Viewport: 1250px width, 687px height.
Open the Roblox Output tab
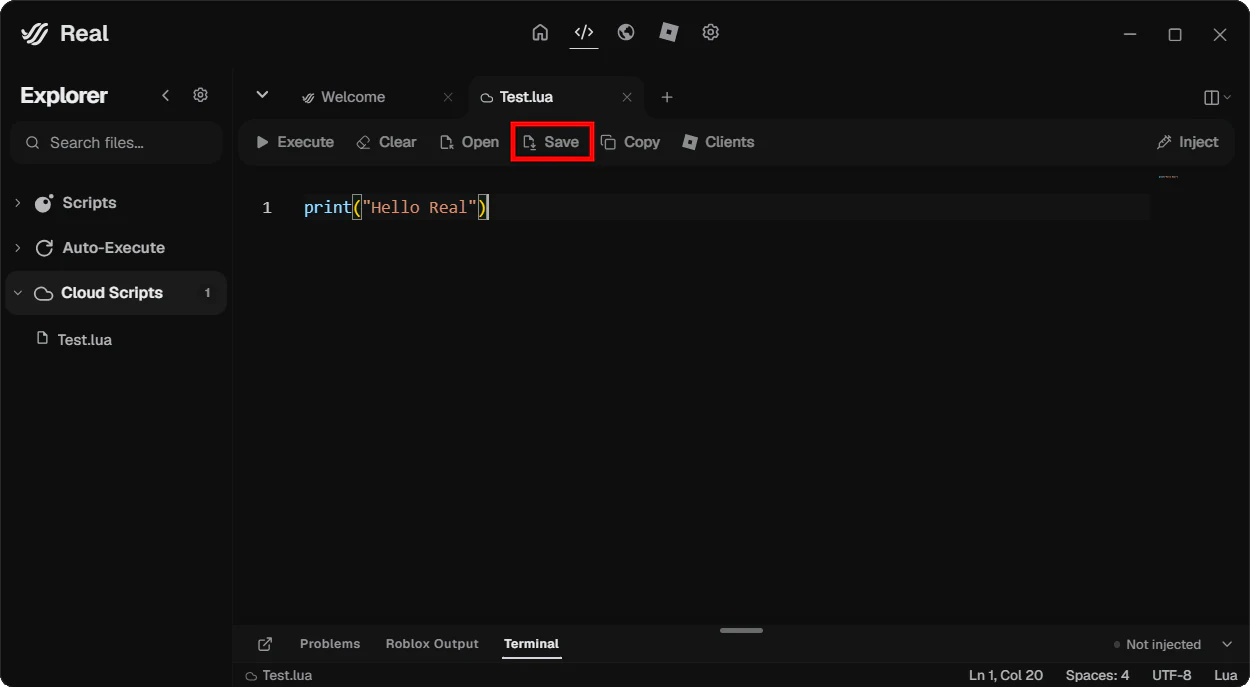click(x=432, y=644)
